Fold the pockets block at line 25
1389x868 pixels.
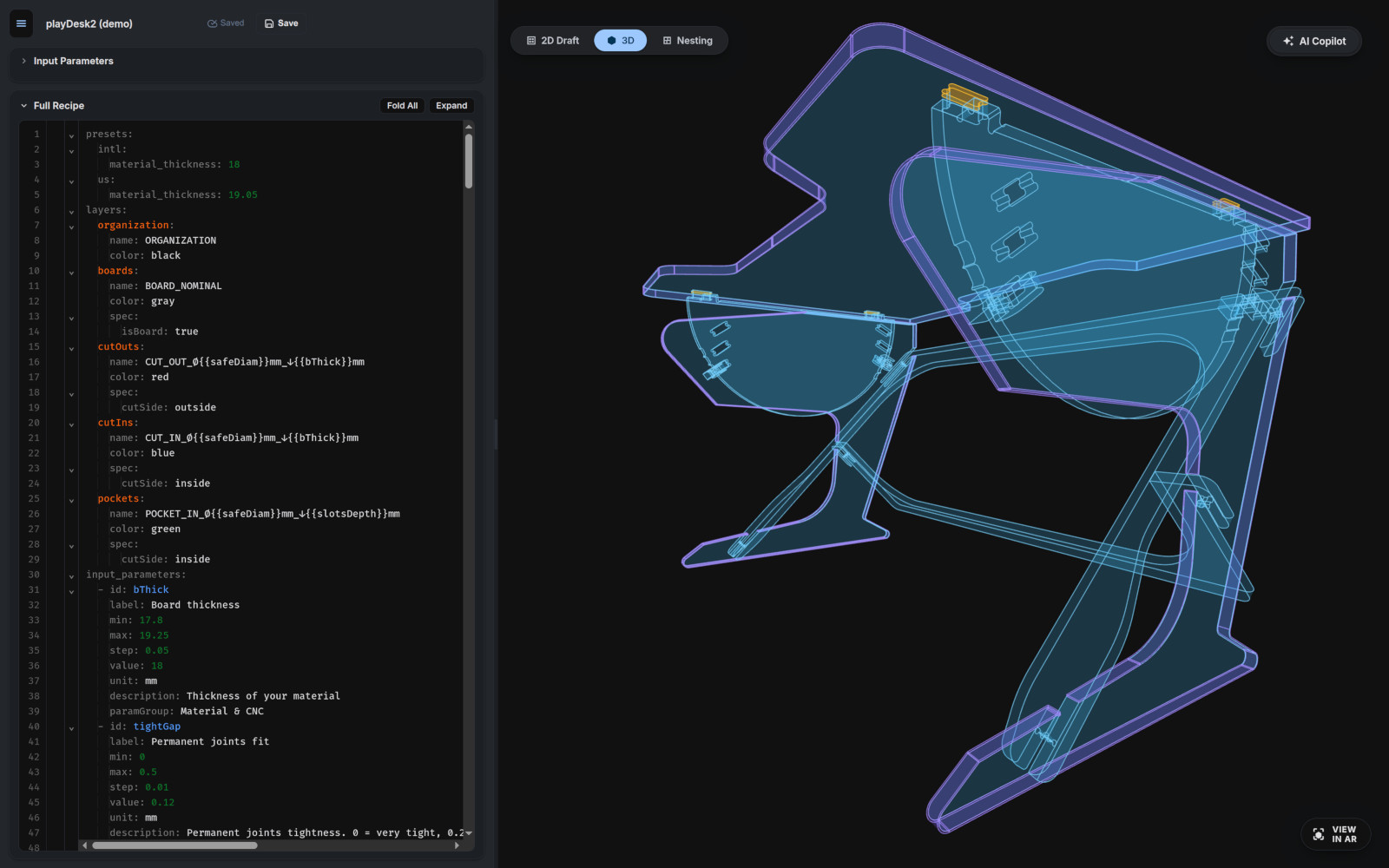pyautogui.click(x=71, y=499)
